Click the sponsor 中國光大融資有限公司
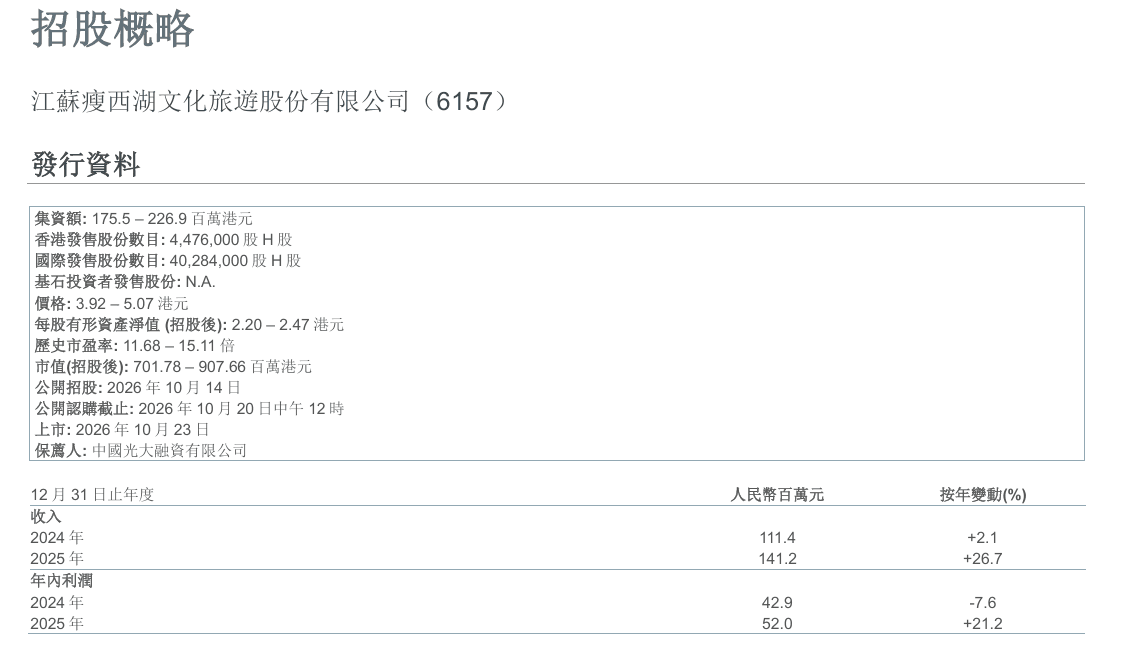 (x=170, y=451)
